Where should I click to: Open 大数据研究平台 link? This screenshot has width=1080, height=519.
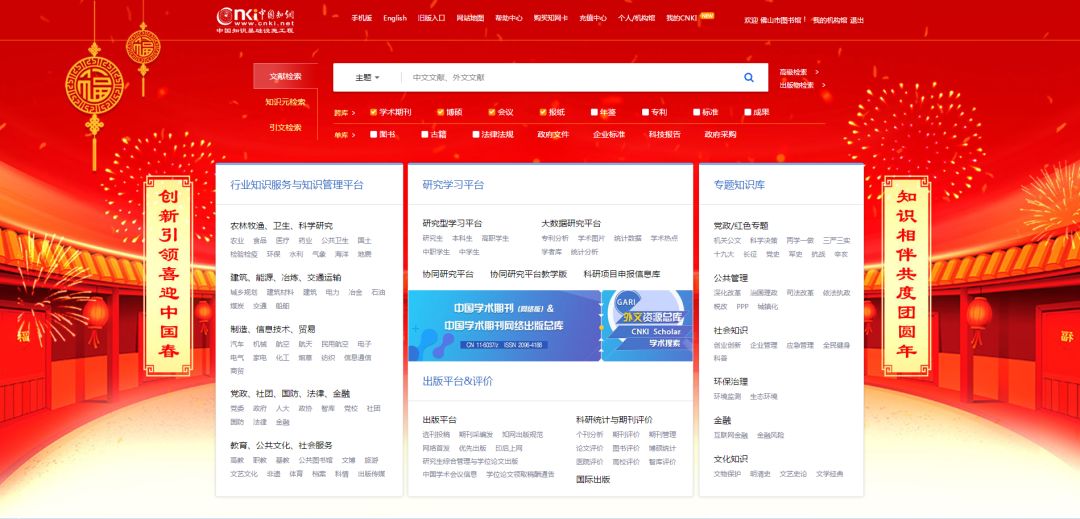click(571, 223)
